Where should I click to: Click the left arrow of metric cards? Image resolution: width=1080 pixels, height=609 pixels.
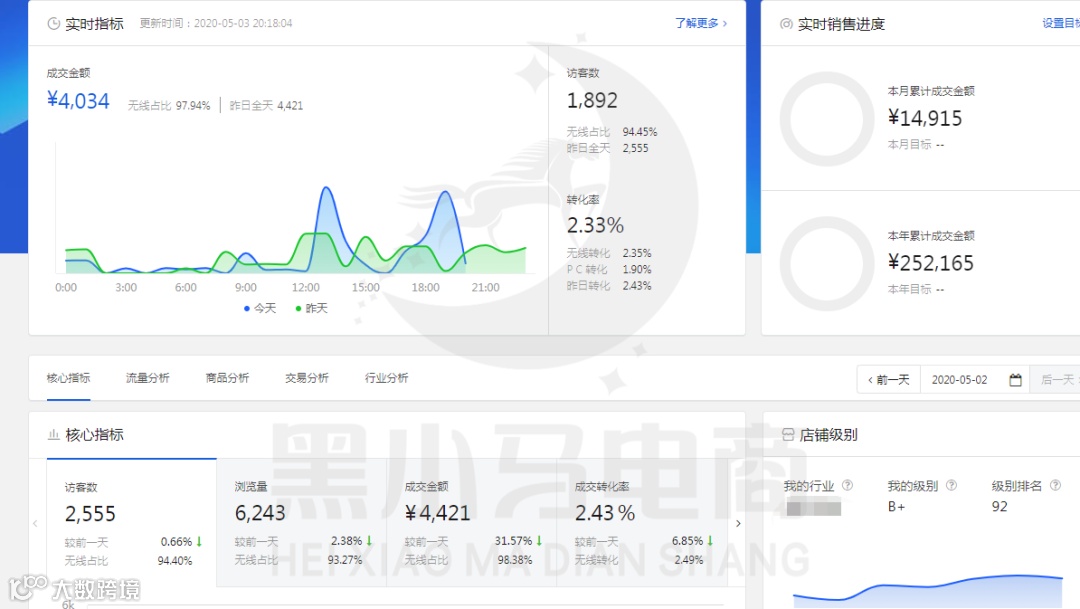click(x=35, y=524)
